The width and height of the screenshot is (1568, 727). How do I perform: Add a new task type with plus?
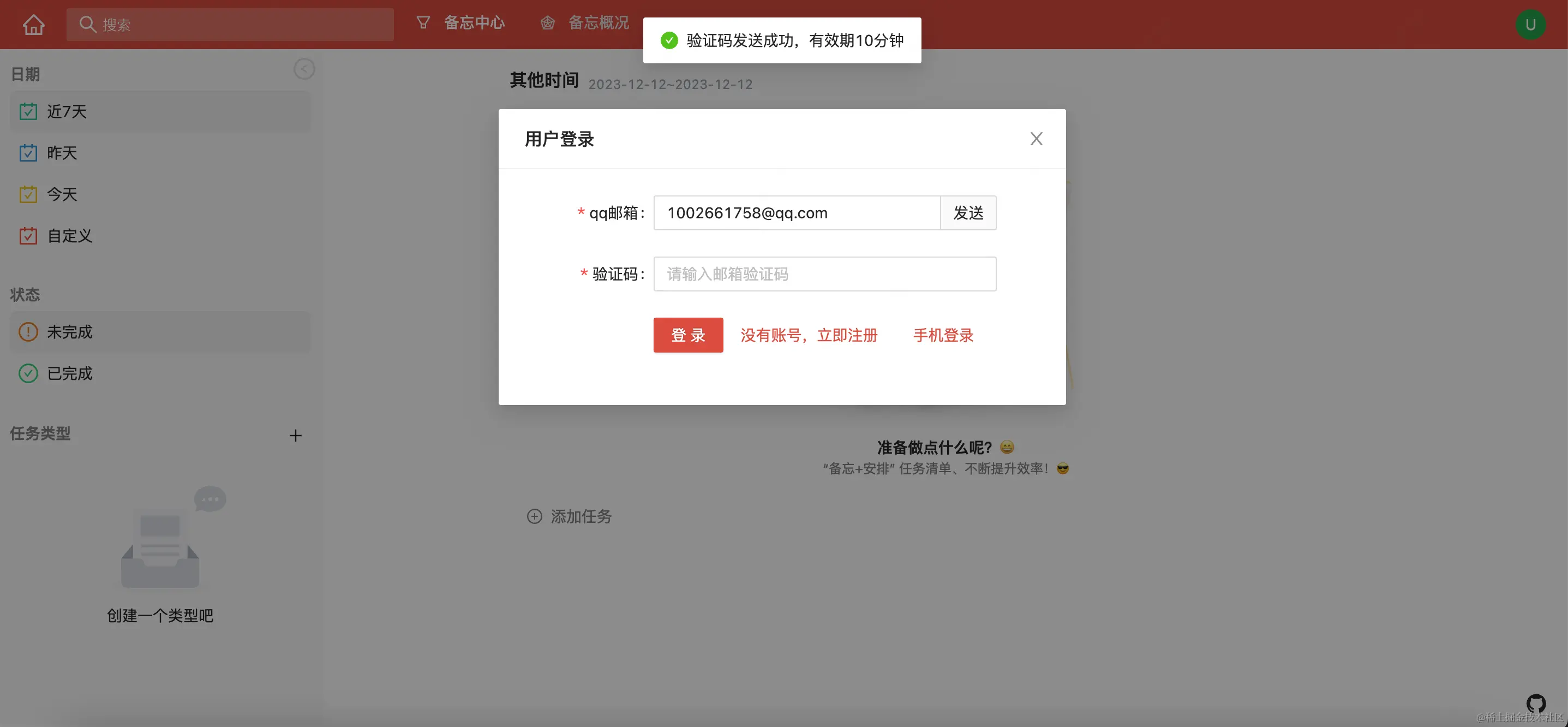tap(295, 436)
